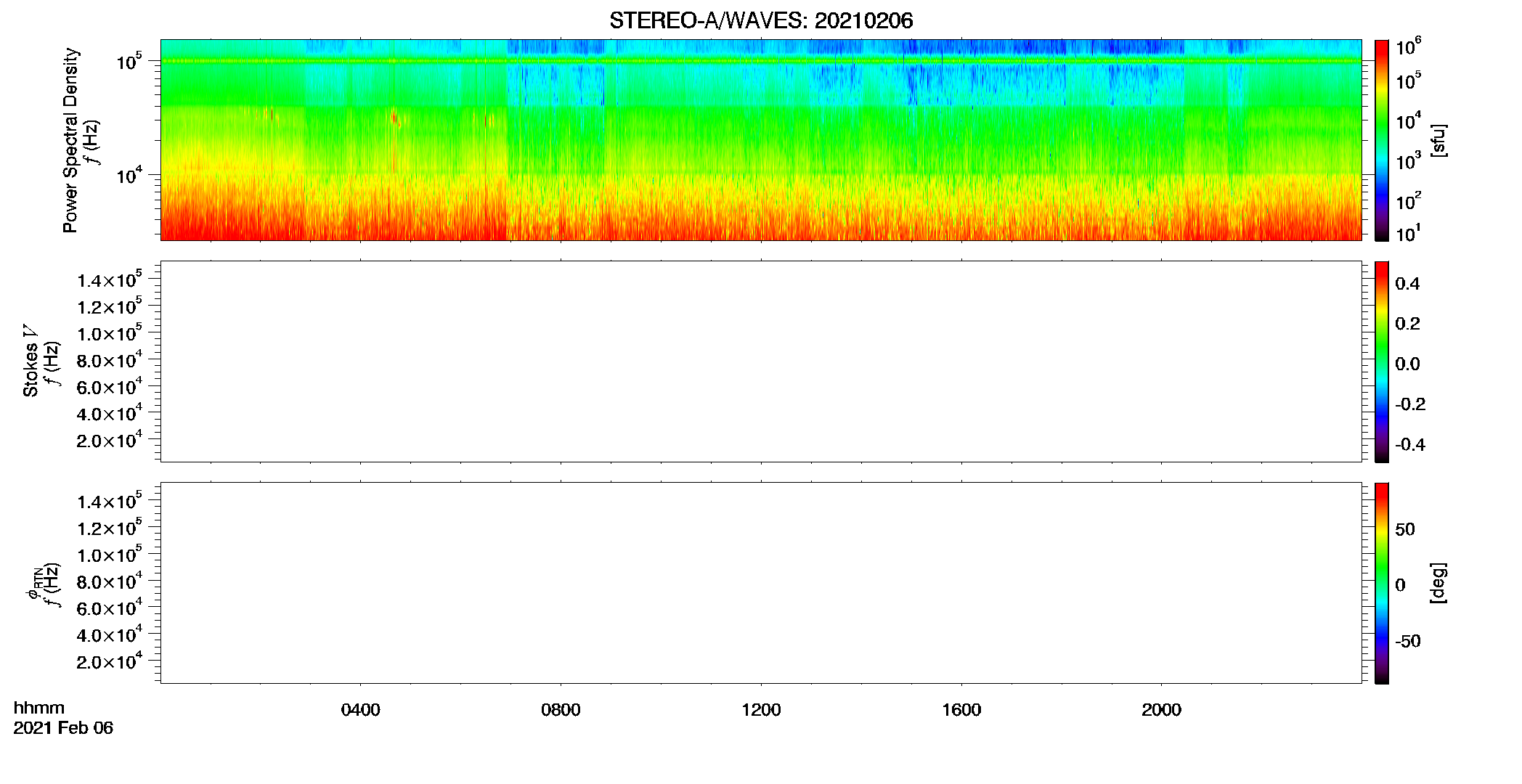The height and width of the screenshot is (784, 1522).
Task: Select the 2000 time axis label
Action: (x=1161, y=710)
